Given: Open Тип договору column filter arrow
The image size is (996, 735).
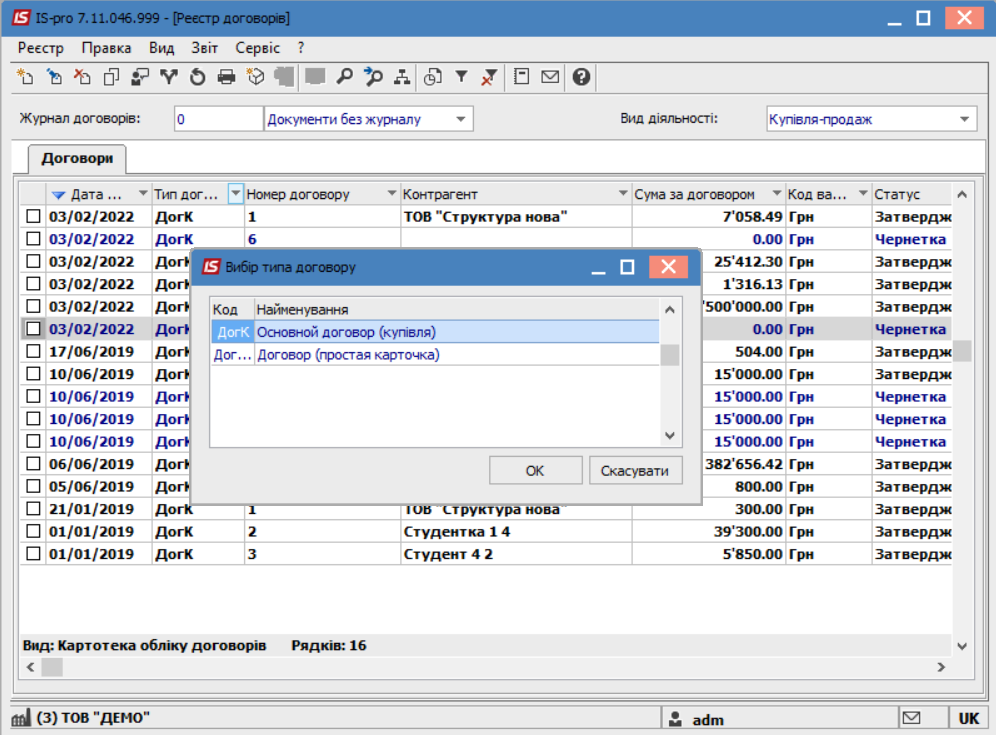Looking at the screenshot, I should 236,193.
